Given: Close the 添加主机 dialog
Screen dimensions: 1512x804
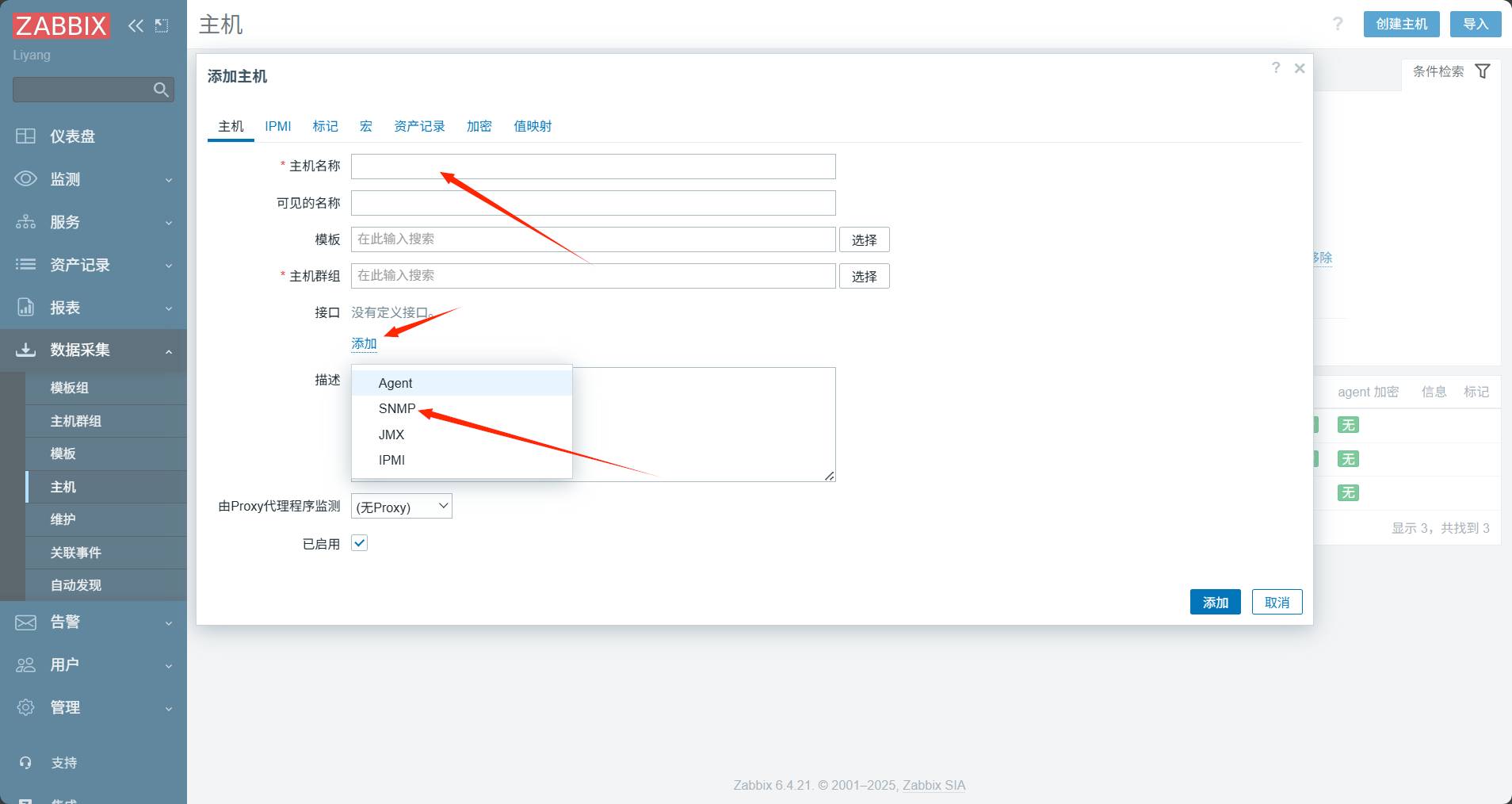Looking at the screenshot, I should coord(1300,68).
